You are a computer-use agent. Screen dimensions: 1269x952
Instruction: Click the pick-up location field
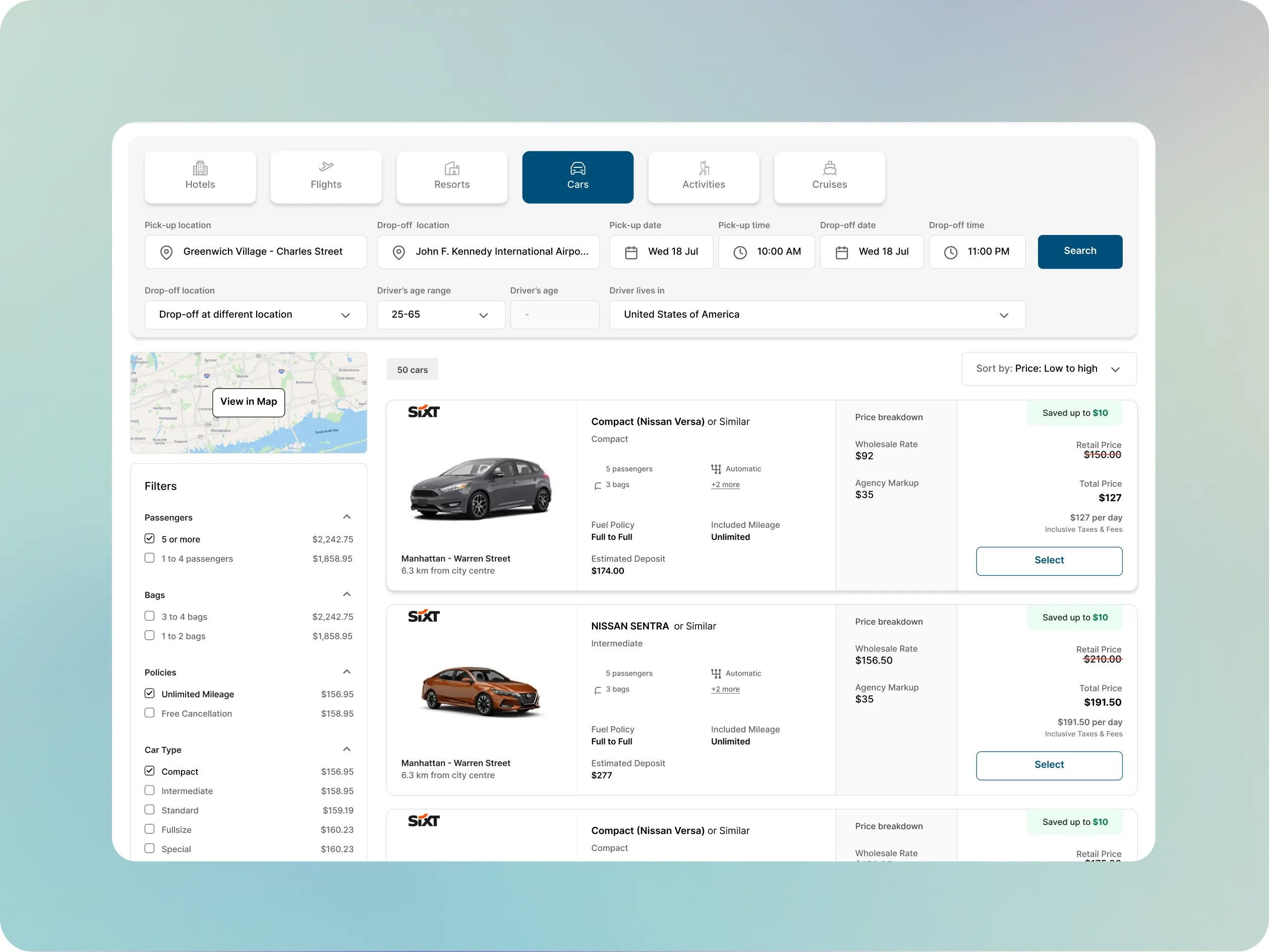[x=255, y=252]
